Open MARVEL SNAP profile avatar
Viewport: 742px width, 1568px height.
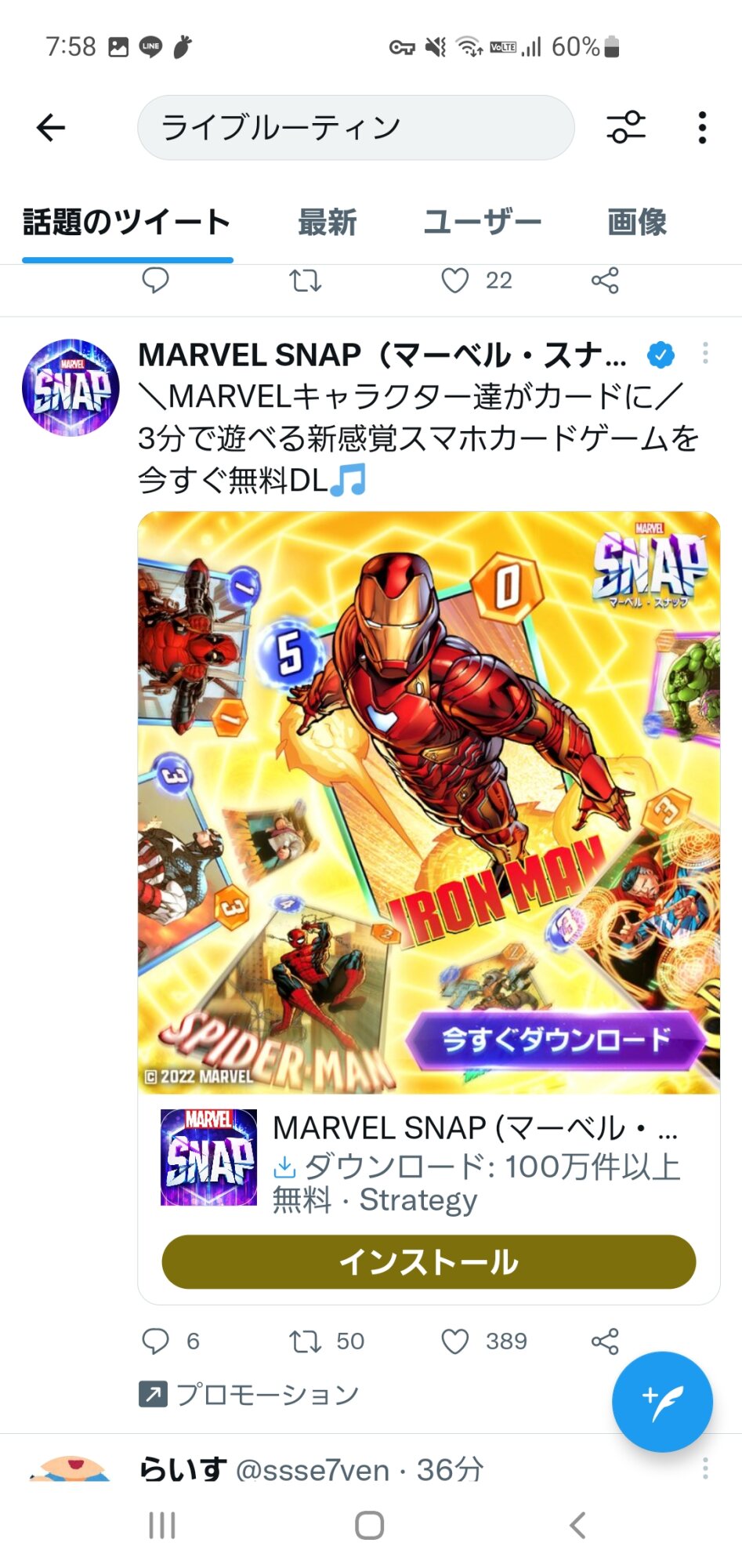point(71,387)
